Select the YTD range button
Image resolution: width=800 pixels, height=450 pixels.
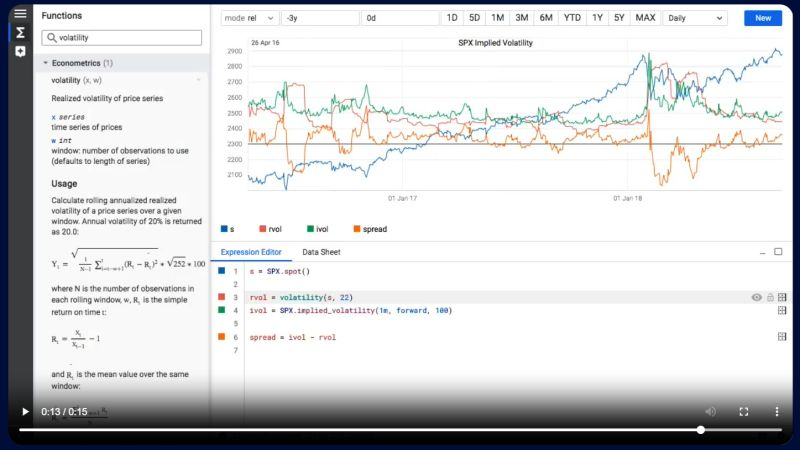[x=572, y=18]
